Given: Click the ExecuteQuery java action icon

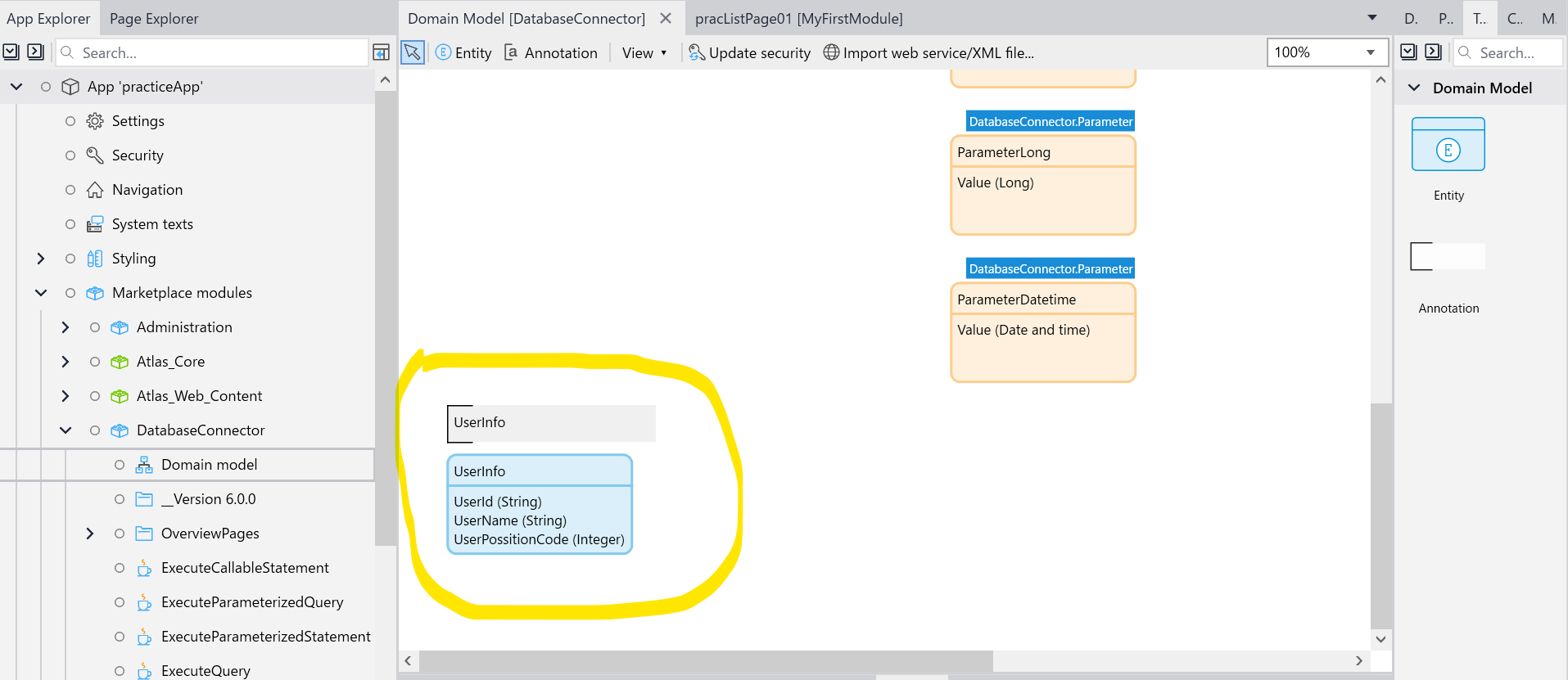Looking at the screenshot, I should [x=144, y=671].
